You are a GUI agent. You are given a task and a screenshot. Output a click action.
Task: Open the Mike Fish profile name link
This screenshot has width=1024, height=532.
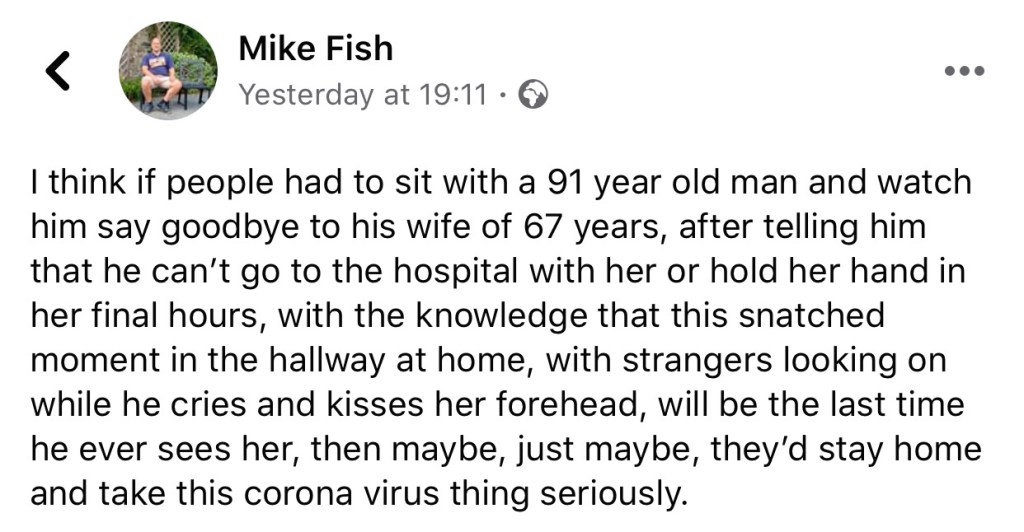(315, 48)
